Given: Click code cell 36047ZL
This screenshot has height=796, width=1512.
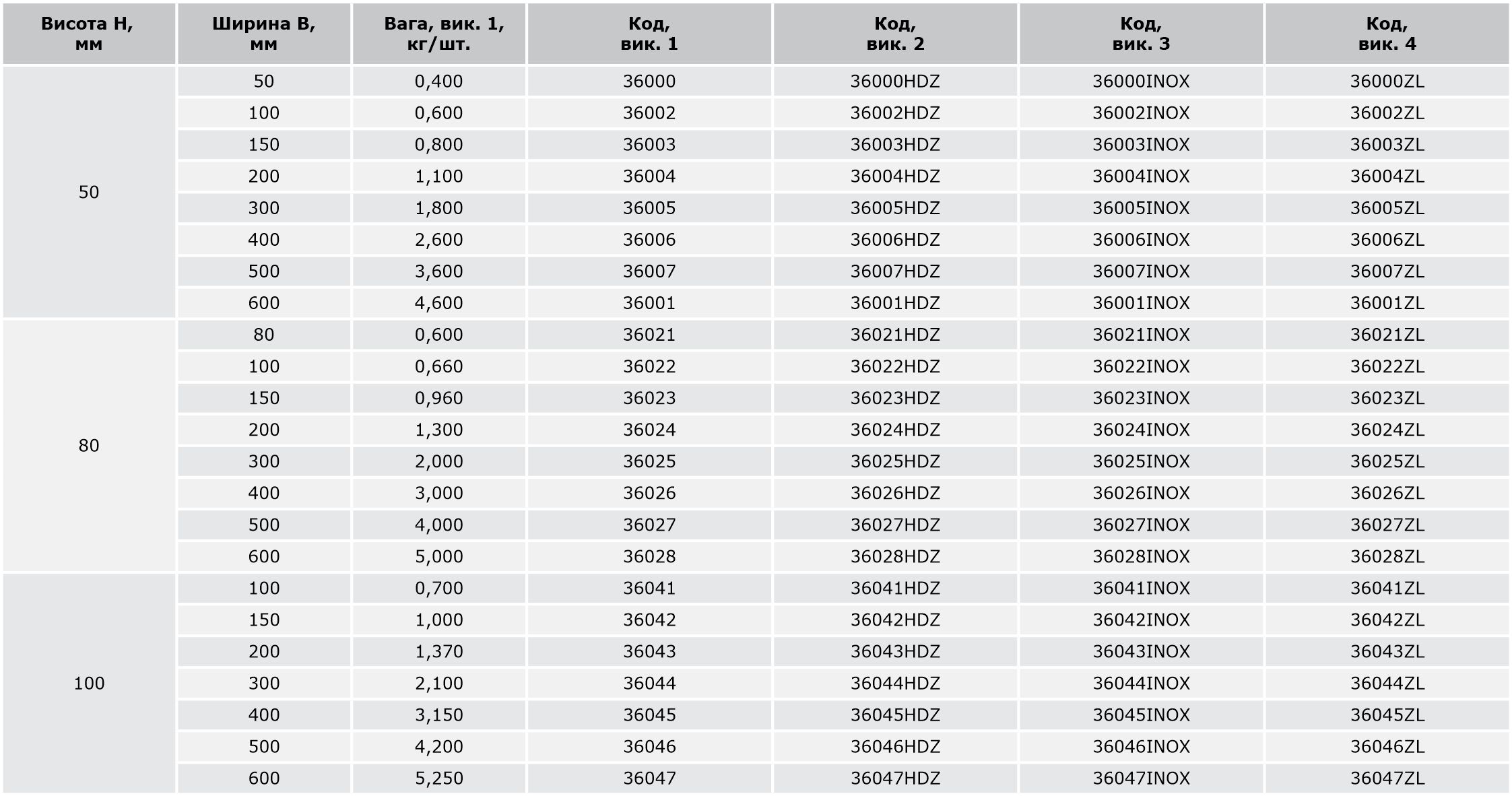Looking at the screenshot, I should coord(1387,778).
